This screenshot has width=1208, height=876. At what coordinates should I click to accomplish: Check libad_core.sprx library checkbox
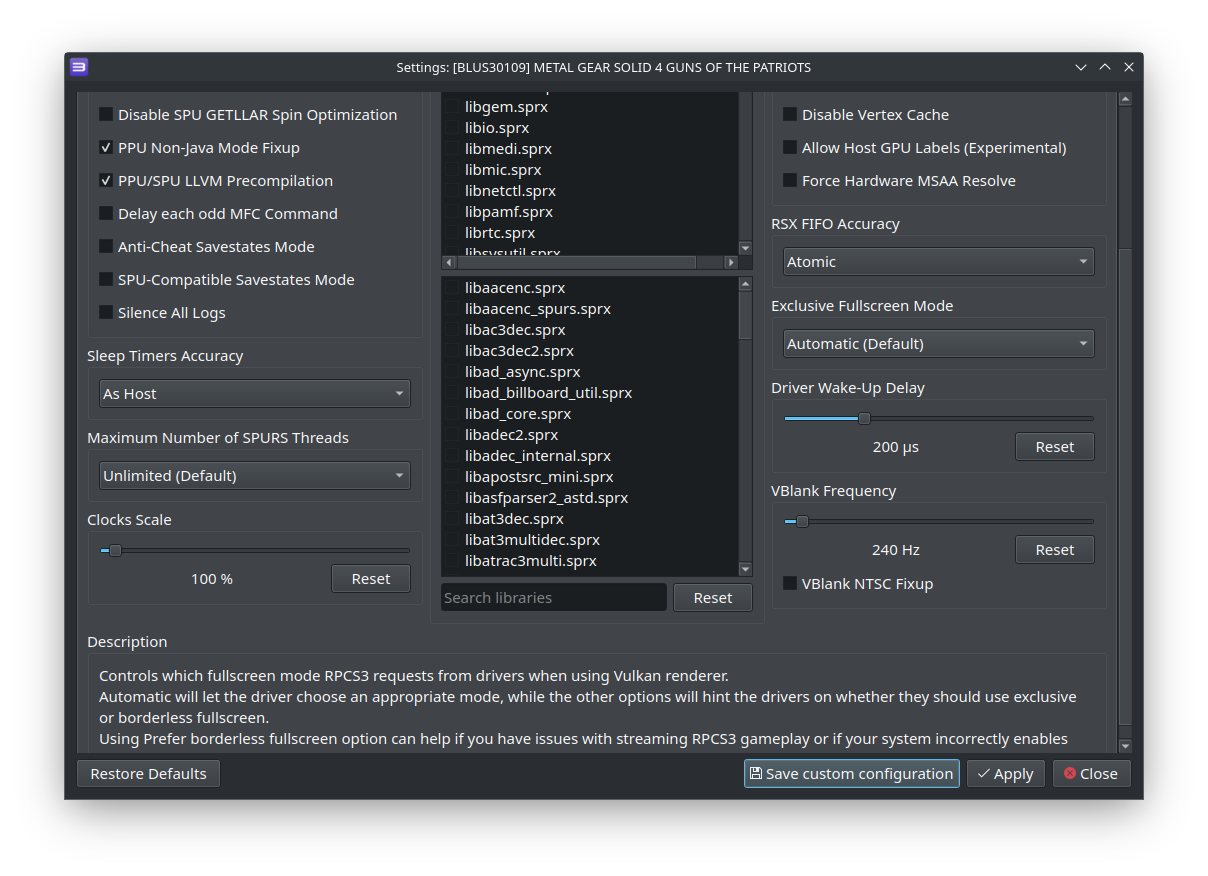[453, 414]
